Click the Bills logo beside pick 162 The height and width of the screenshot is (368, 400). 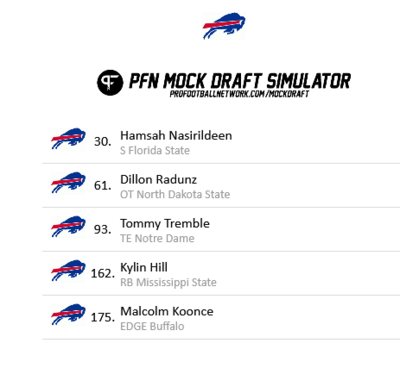pos(68,271)
